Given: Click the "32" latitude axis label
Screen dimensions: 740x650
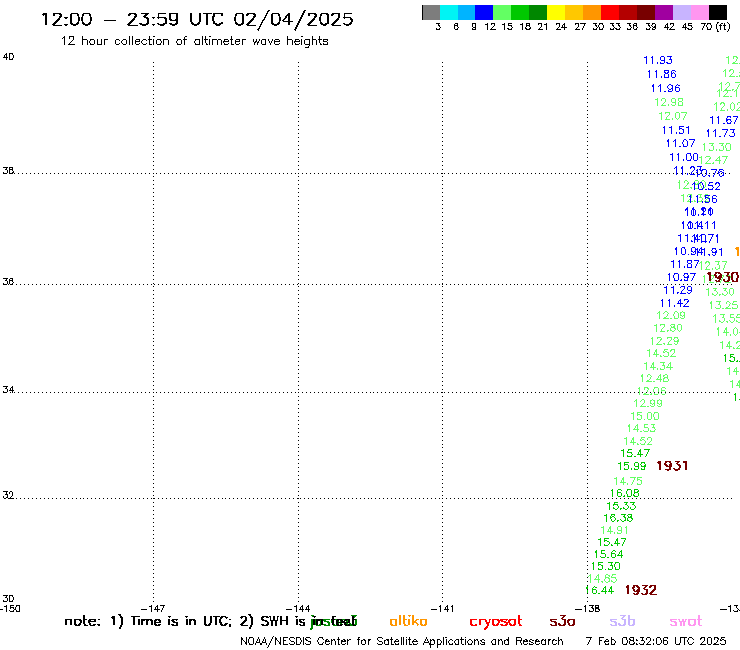Looking at the screenshot, I should (8, 496).
